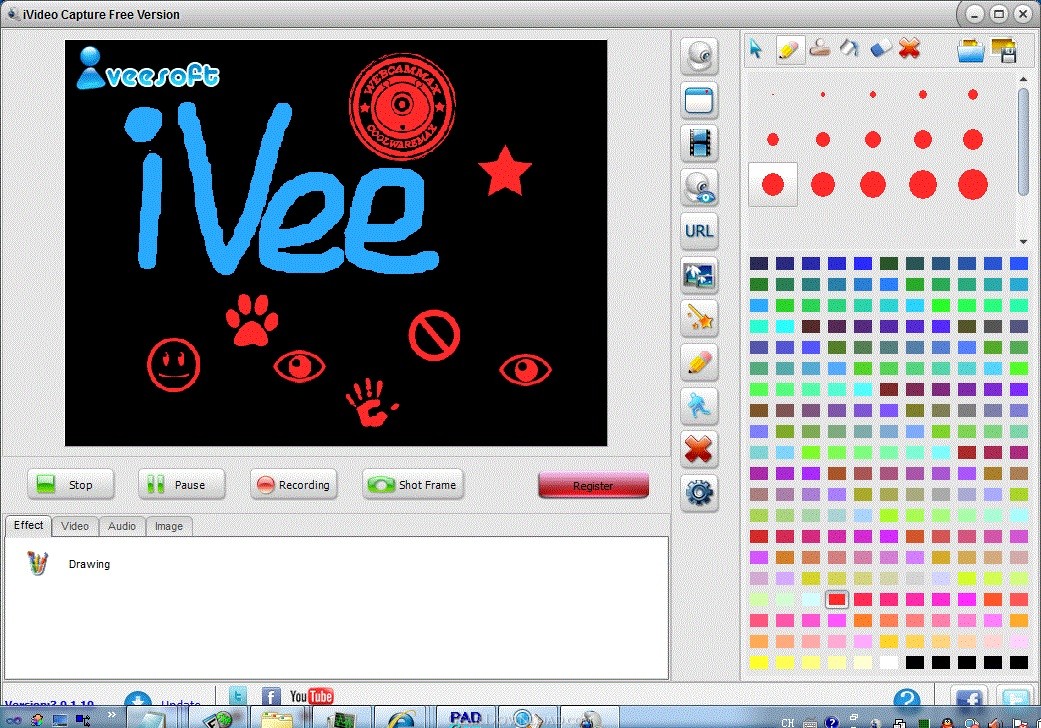Viewport: 1041px width, 728px height.
Task: Open the folder icon in the taskbar
Action: (x=276, y=719)
